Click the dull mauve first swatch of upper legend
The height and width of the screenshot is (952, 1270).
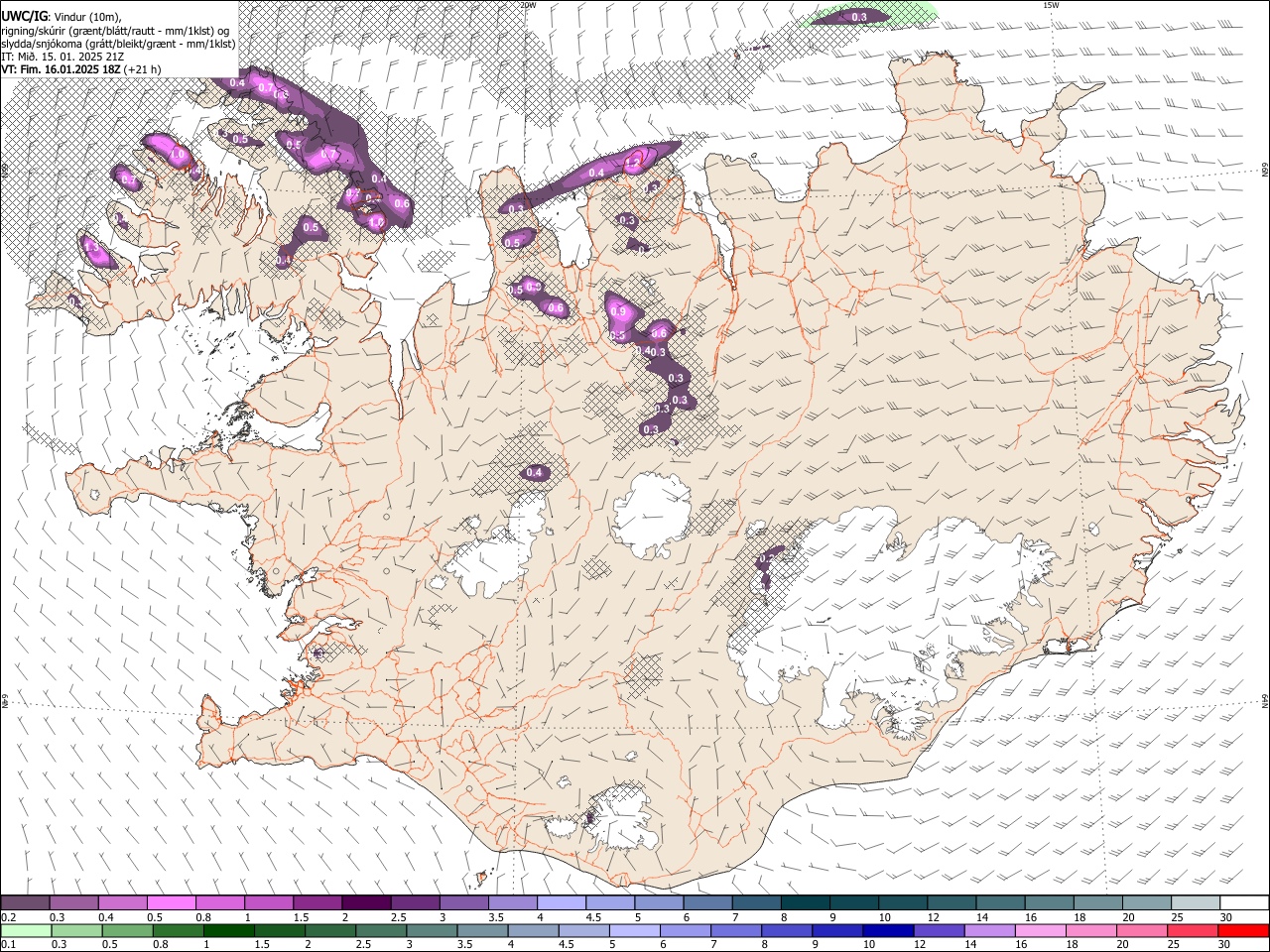pyautogui.click(x=25, y=903)
